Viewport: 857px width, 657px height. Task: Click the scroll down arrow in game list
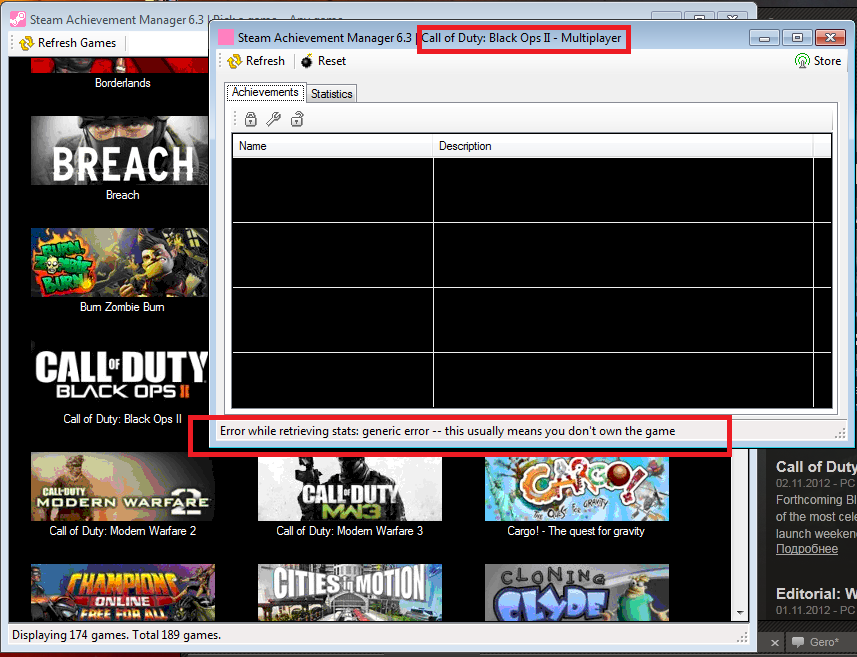[x=740, y=613]
